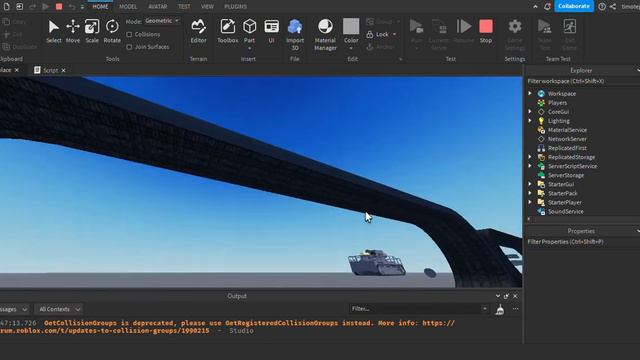
Task: Switch to the HOME ribbon tab
Action: pos(100,7)
